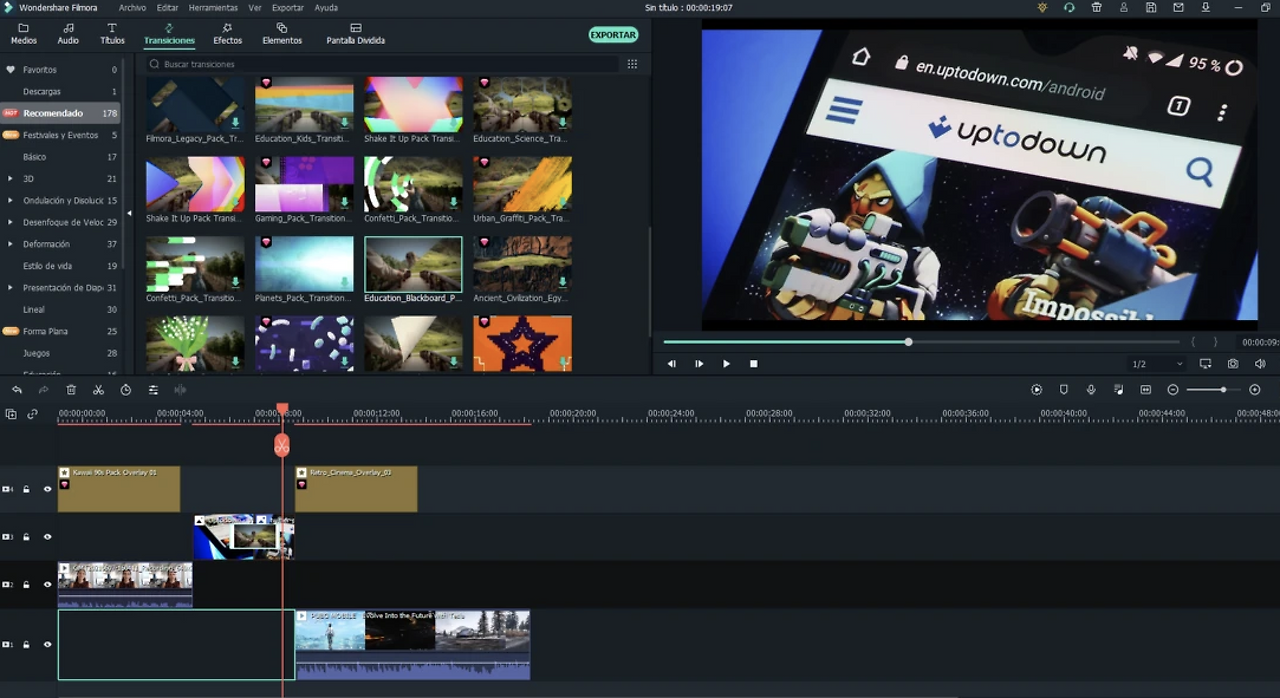Record voiceover with microphone icon
Screen dimensions: 1280x698
(x=1091, y=390)
